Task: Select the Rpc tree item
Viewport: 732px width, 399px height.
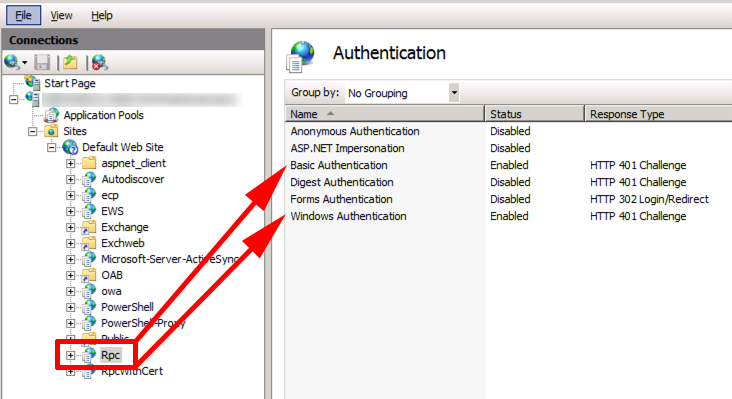Action: [x=111, y=356]
